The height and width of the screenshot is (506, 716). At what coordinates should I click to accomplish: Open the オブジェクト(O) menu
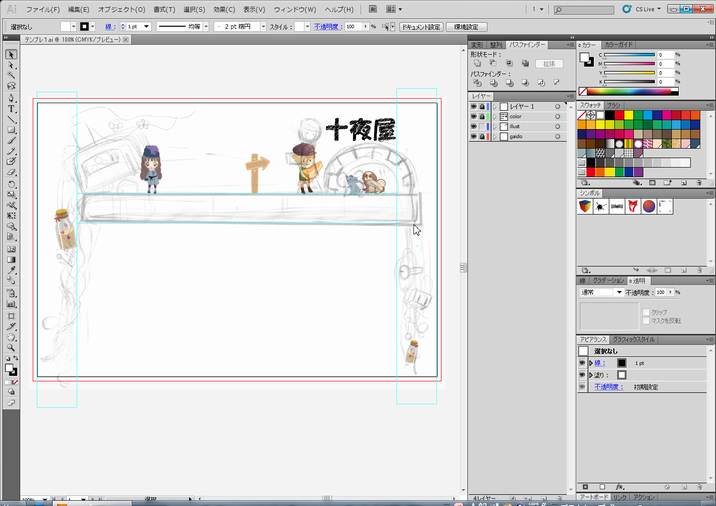[x=121, y=9]
